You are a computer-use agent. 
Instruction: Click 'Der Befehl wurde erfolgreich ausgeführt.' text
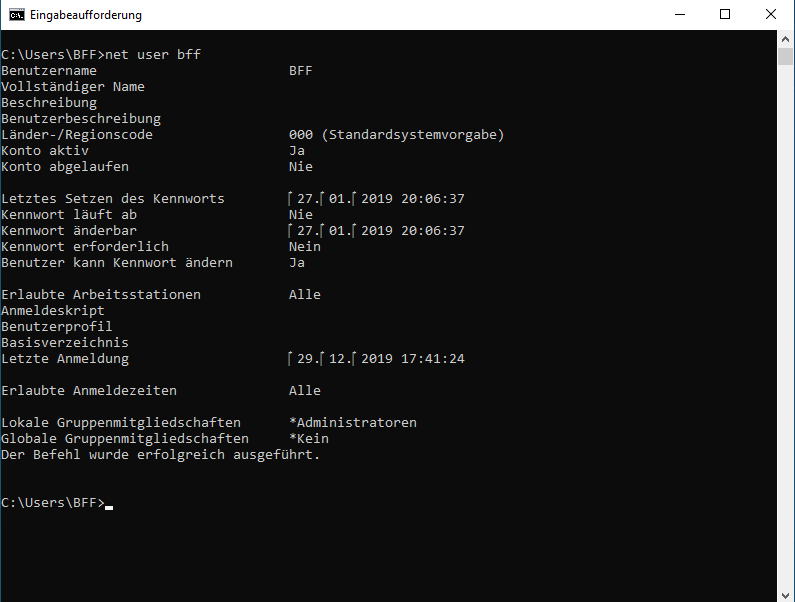160,454
